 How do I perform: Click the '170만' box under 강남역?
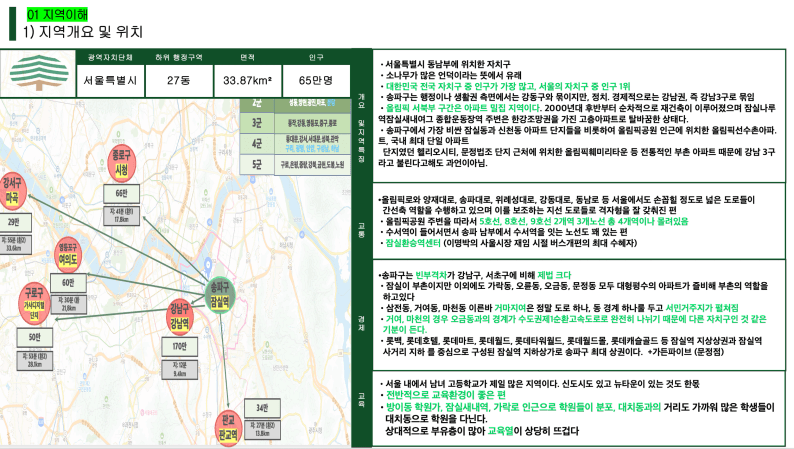pos(180,347)
